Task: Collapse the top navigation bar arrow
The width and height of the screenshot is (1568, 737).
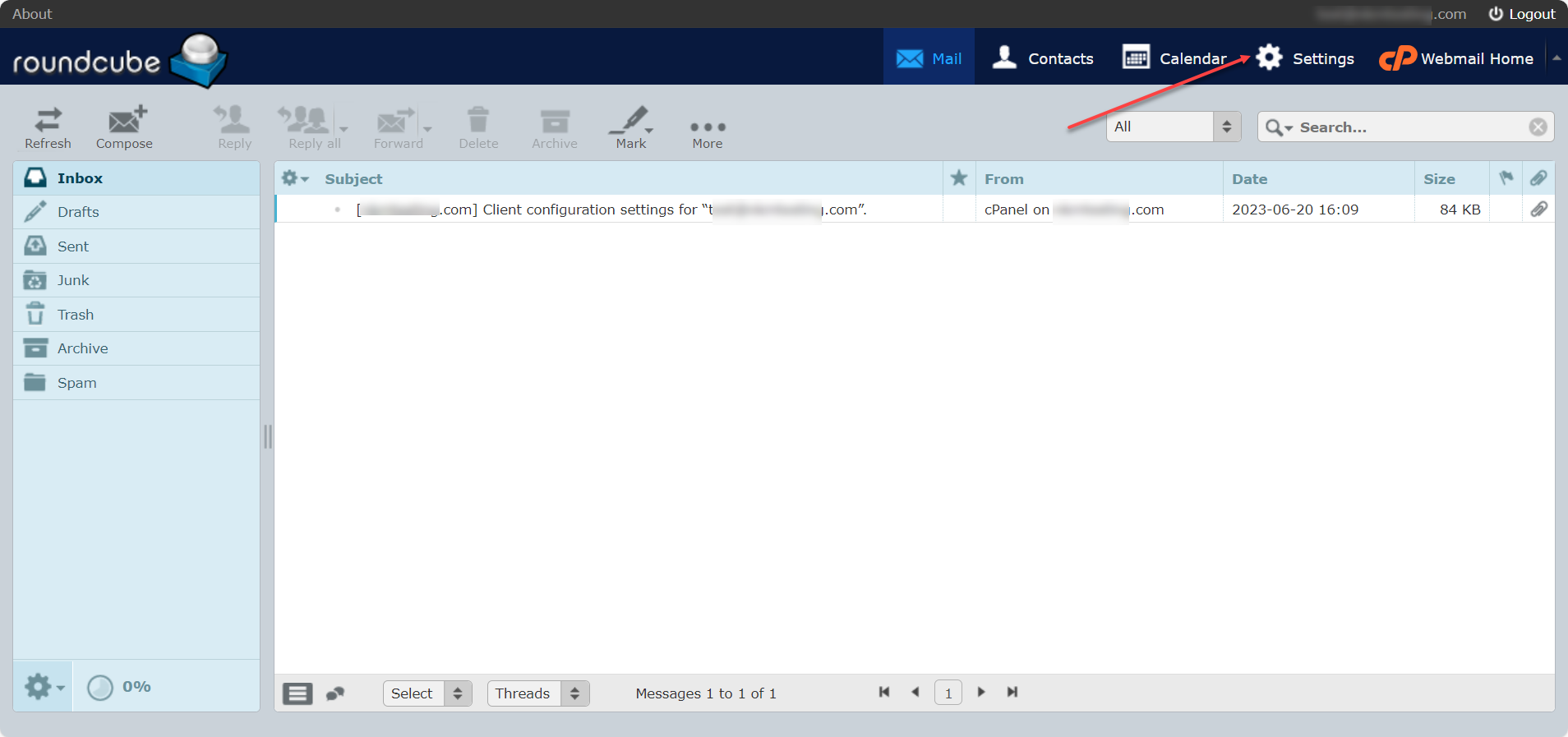Action: [1556, 58]
